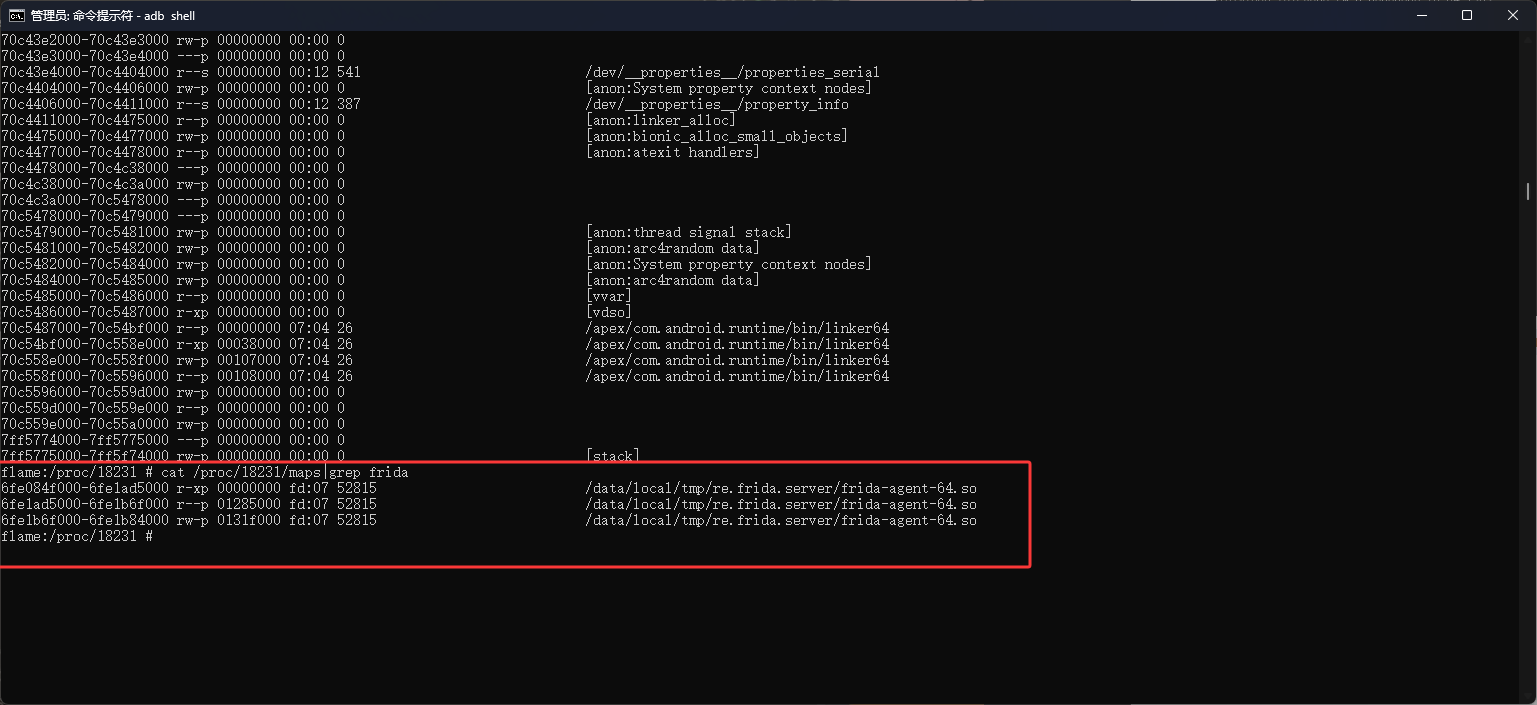Click the frida-agent-64.so path on the 01285000 line

pos(781,504)
